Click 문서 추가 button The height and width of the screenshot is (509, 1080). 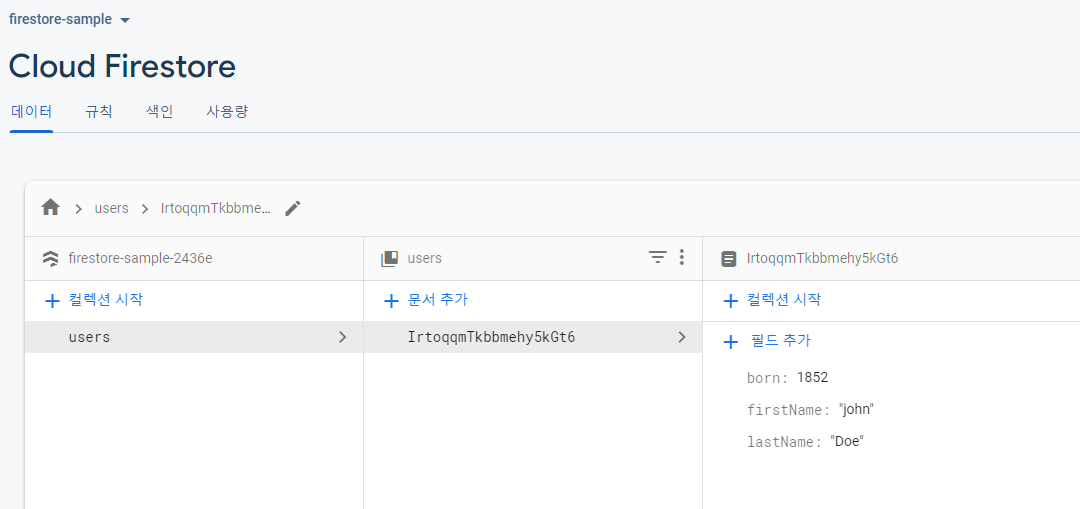tap(426, 300)
